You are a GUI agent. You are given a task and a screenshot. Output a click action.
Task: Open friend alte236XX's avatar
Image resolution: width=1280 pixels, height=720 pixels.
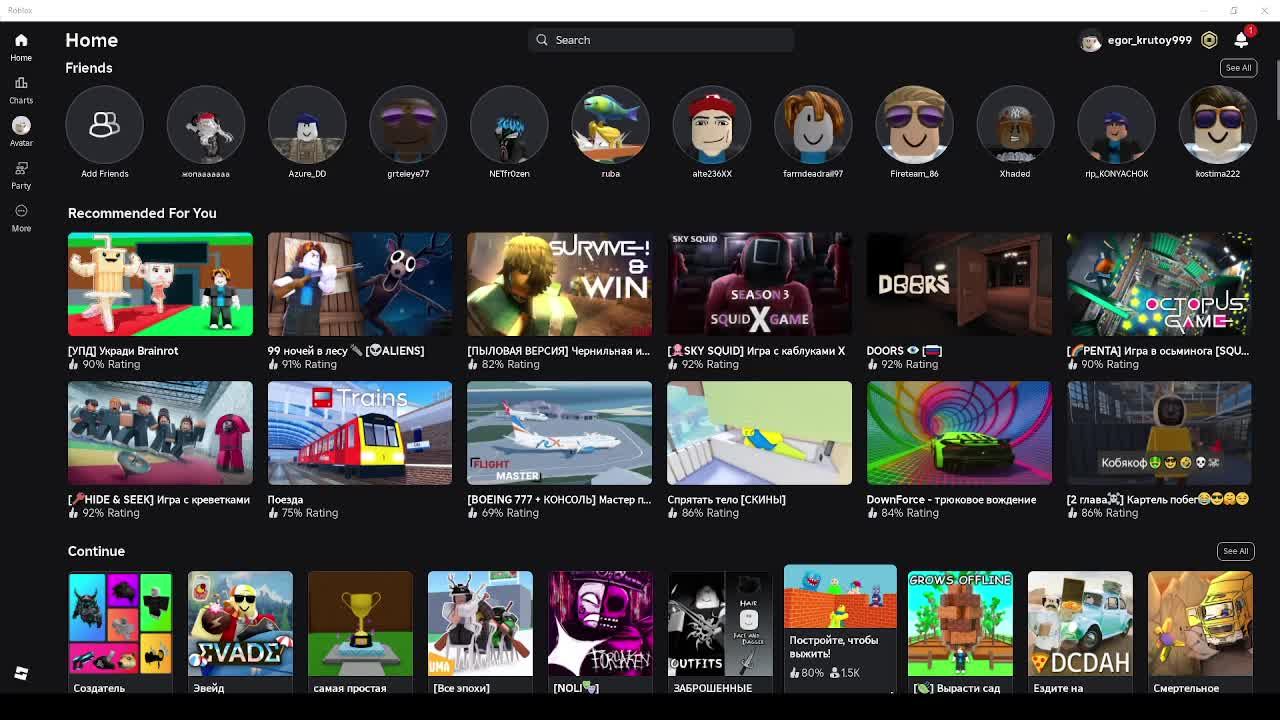(x=712, y=125)
